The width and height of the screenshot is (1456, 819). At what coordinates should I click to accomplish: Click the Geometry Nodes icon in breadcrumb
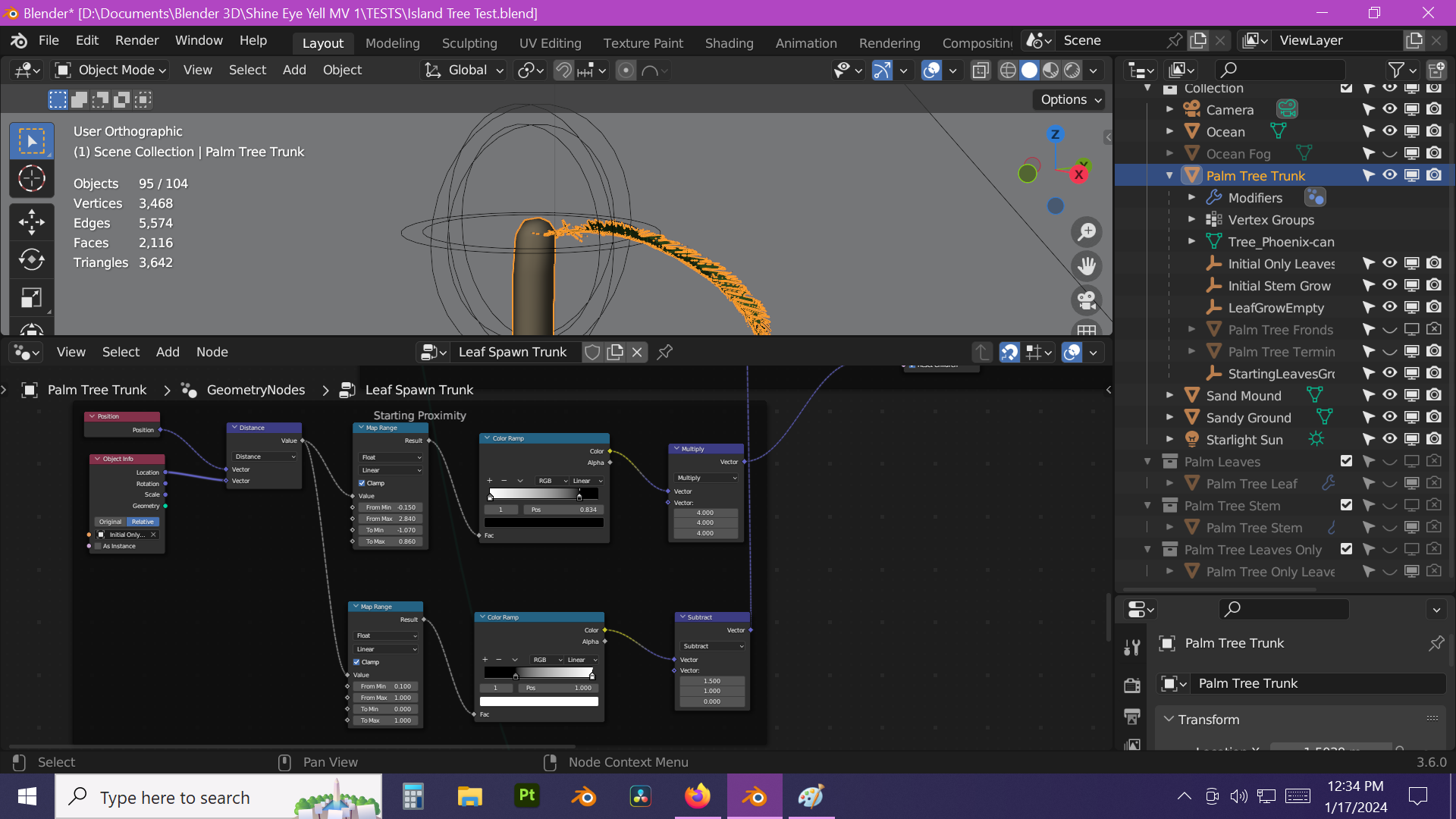point(189,389)
